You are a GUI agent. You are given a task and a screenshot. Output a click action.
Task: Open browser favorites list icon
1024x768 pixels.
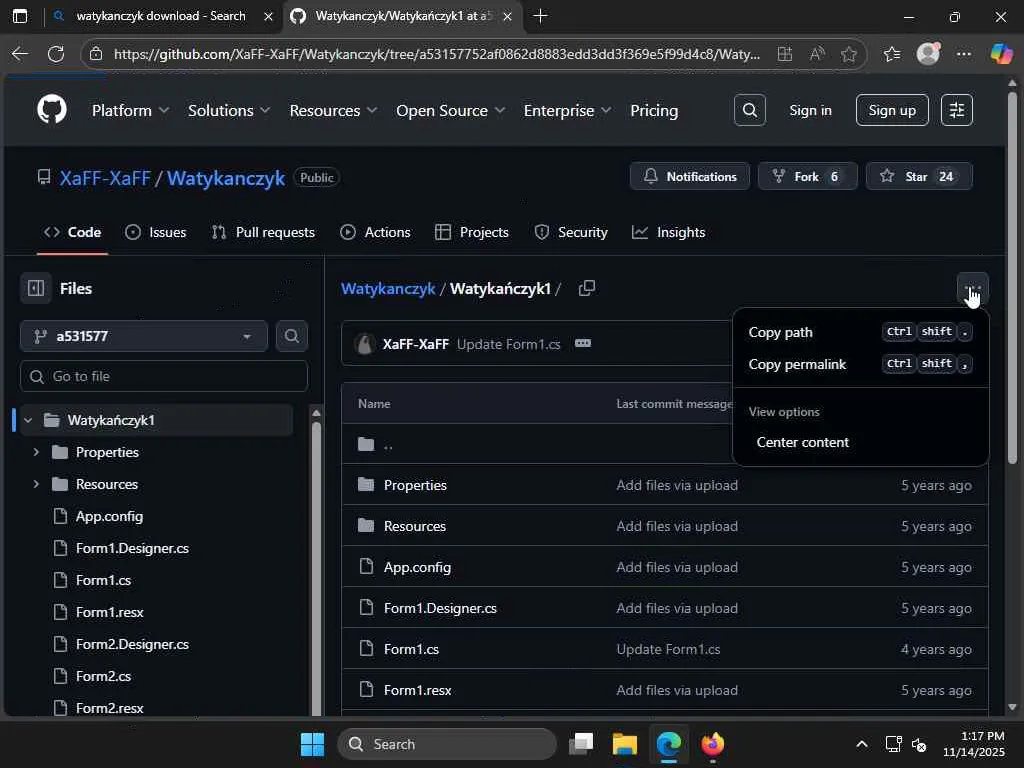pyautogui.click(x=892, y=54)
